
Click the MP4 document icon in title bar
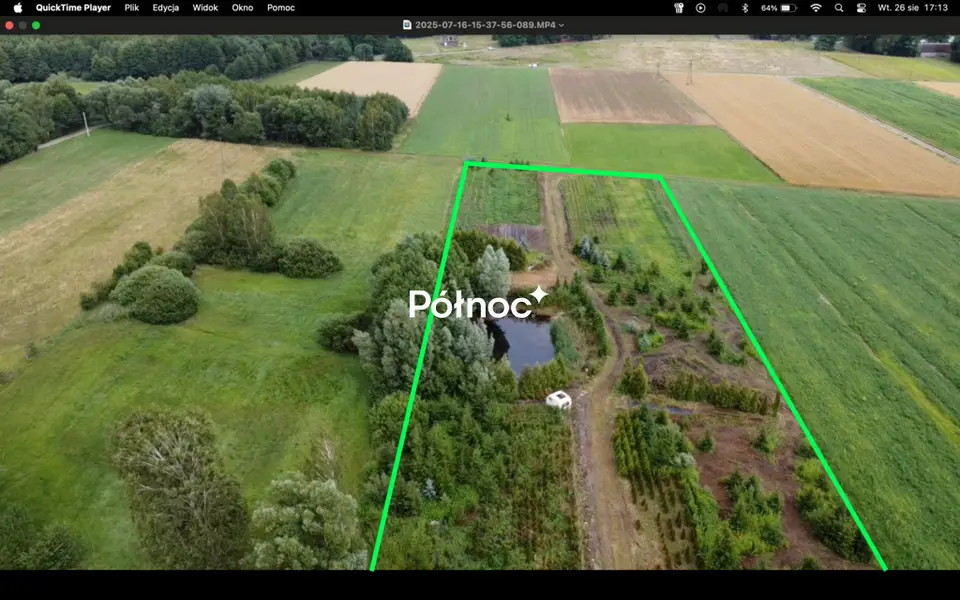point(407,25)
